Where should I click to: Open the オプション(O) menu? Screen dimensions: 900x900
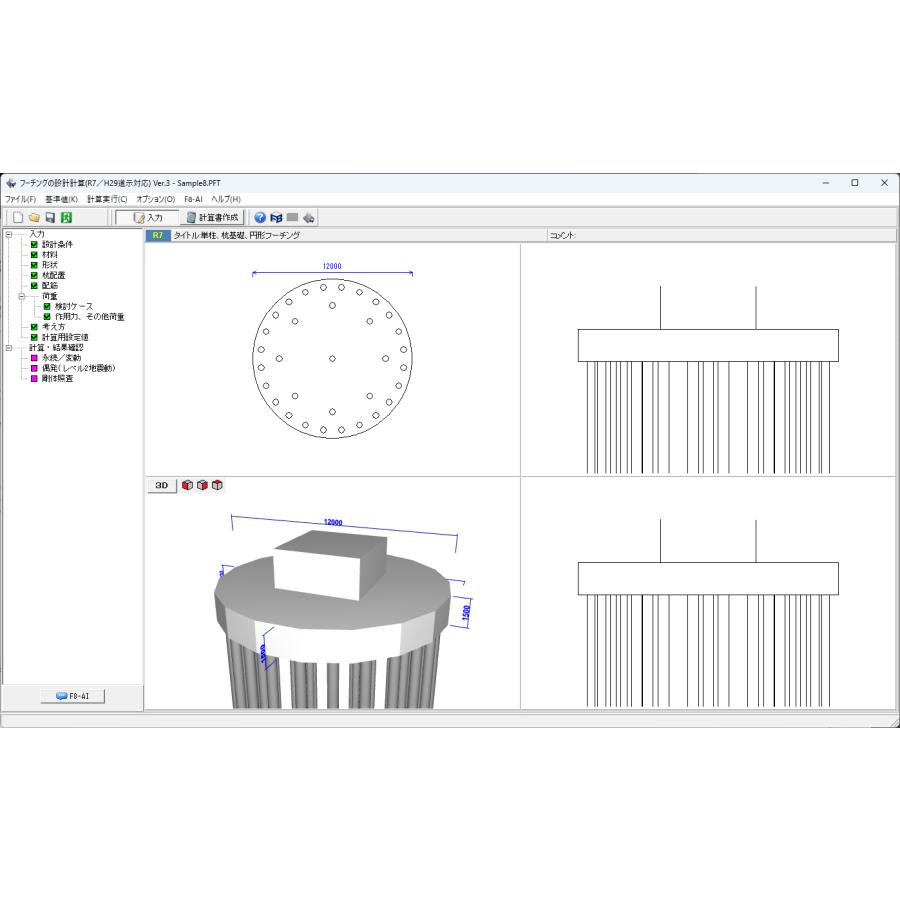[156, 199]
